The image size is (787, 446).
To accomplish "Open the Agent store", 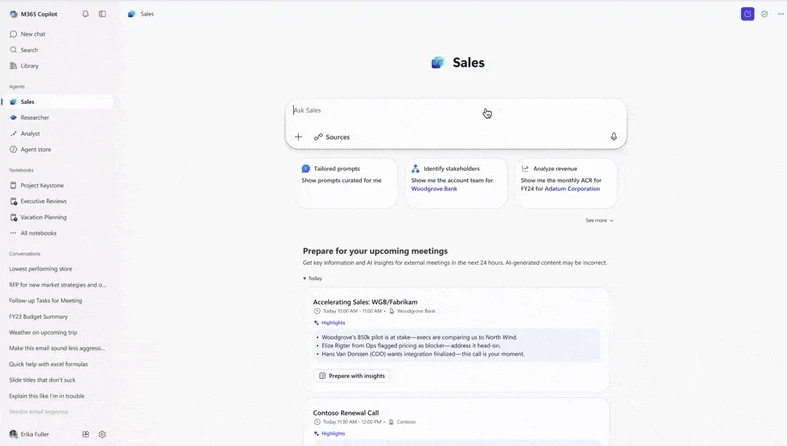I will pyautogui.click(x=35, y=150).
